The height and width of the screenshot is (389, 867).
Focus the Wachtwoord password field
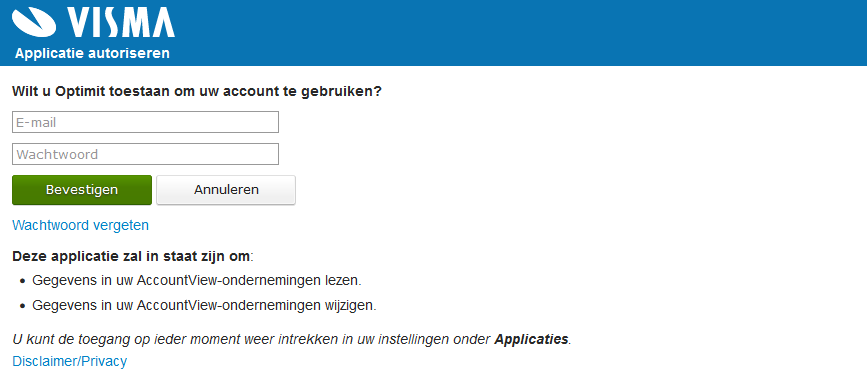(145, 154)
